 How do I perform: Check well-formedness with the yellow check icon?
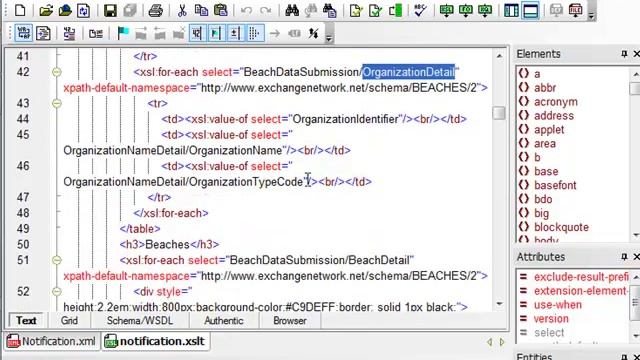pyautogui.click(x=356, y=10)
